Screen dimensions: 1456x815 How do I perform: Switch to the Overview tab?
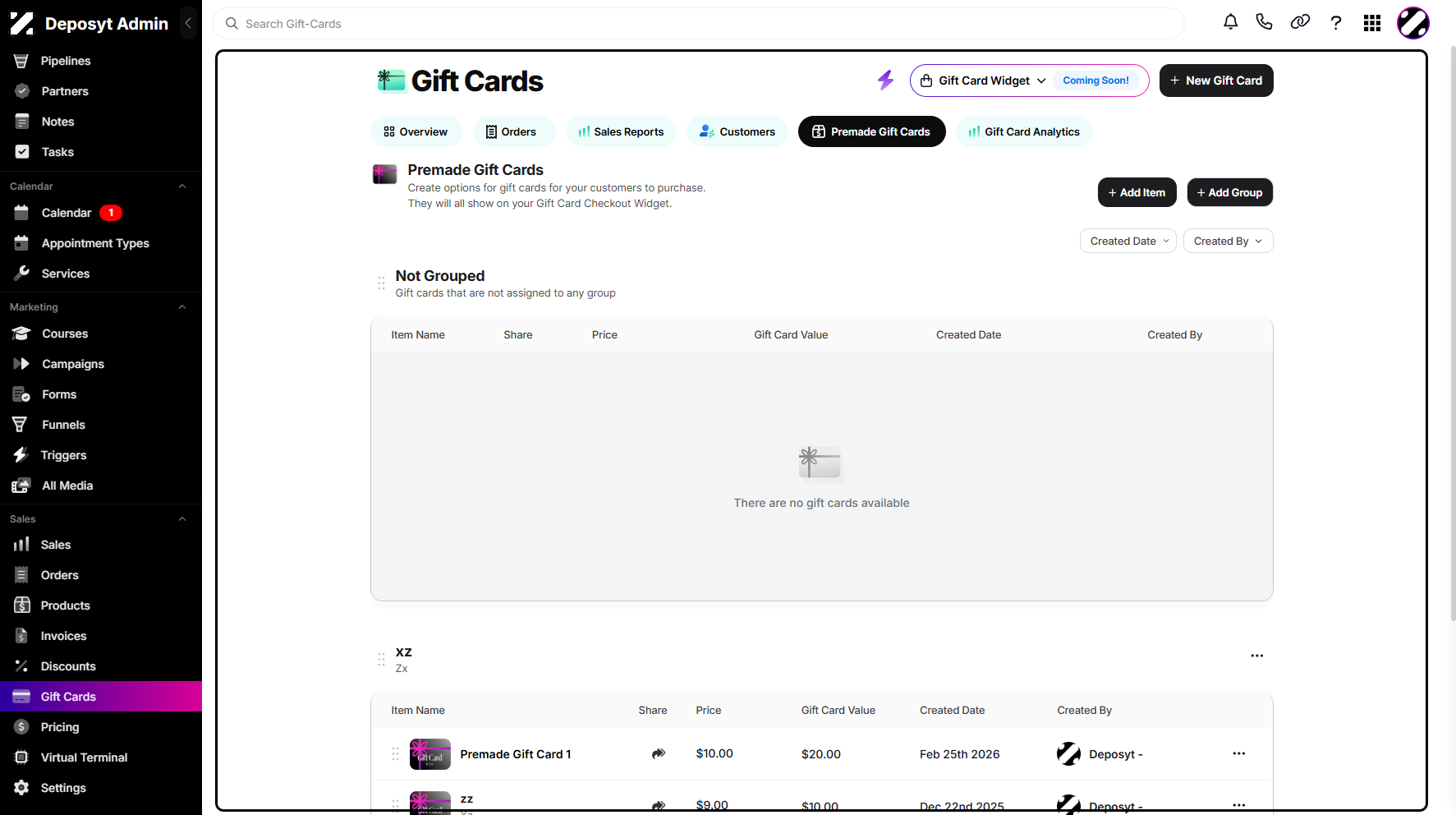pos(416,131)
